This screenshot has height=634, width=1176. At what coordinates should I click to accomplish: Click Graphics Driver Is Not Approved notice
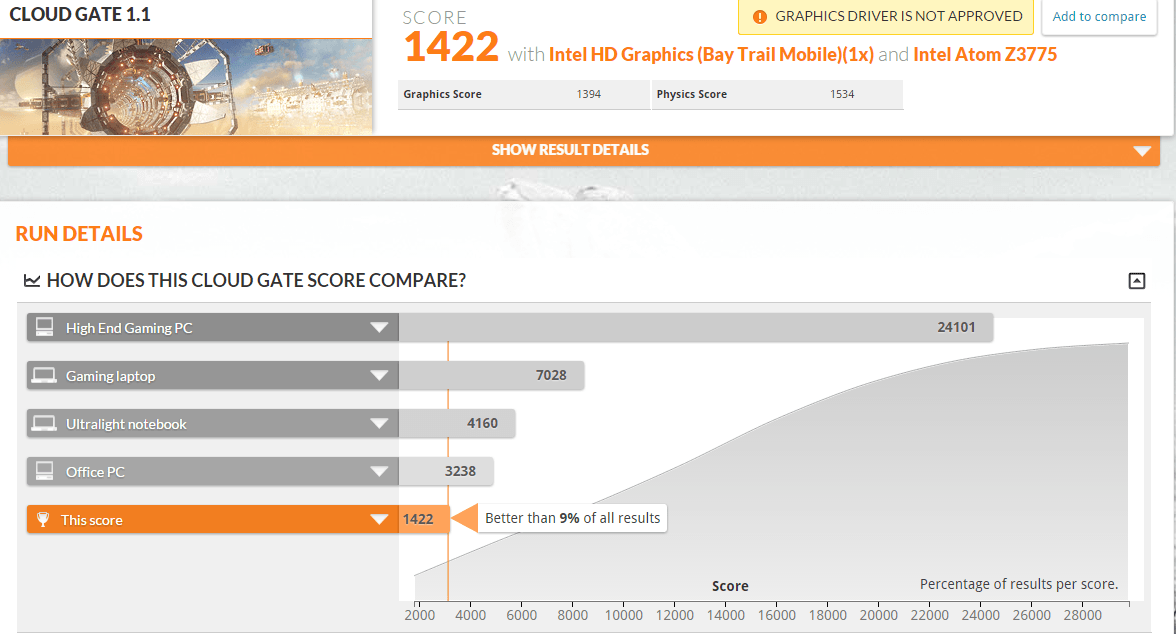coord(886,17)
